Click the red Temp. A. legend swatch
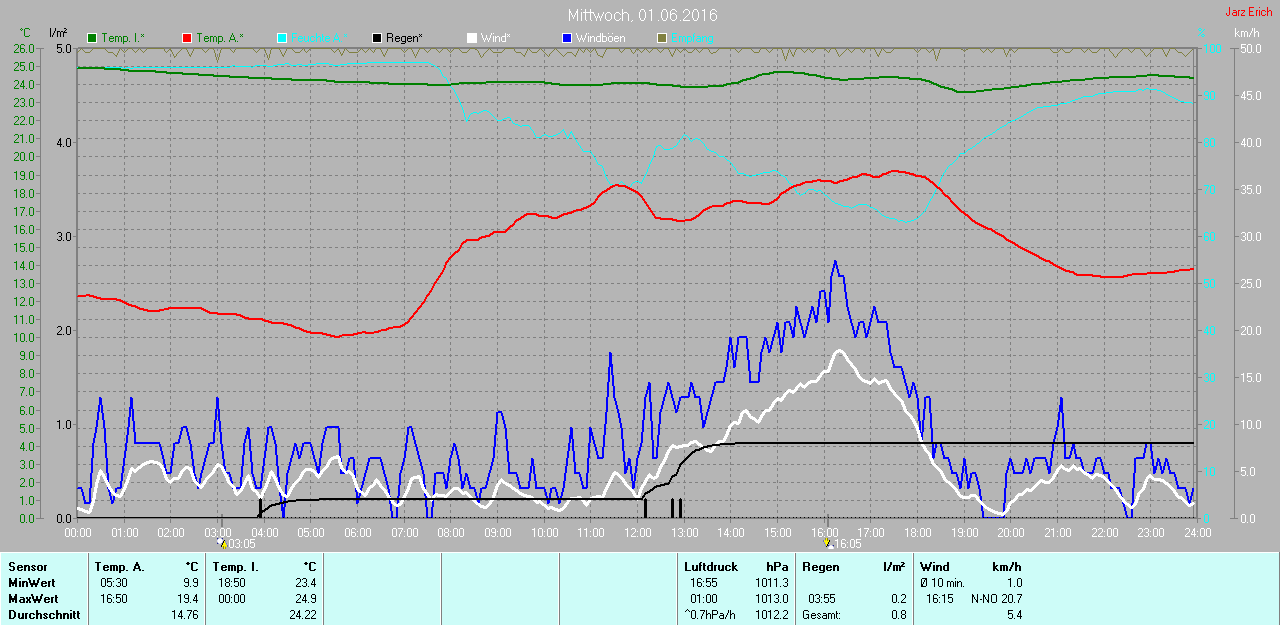 (x=187, y=38)
